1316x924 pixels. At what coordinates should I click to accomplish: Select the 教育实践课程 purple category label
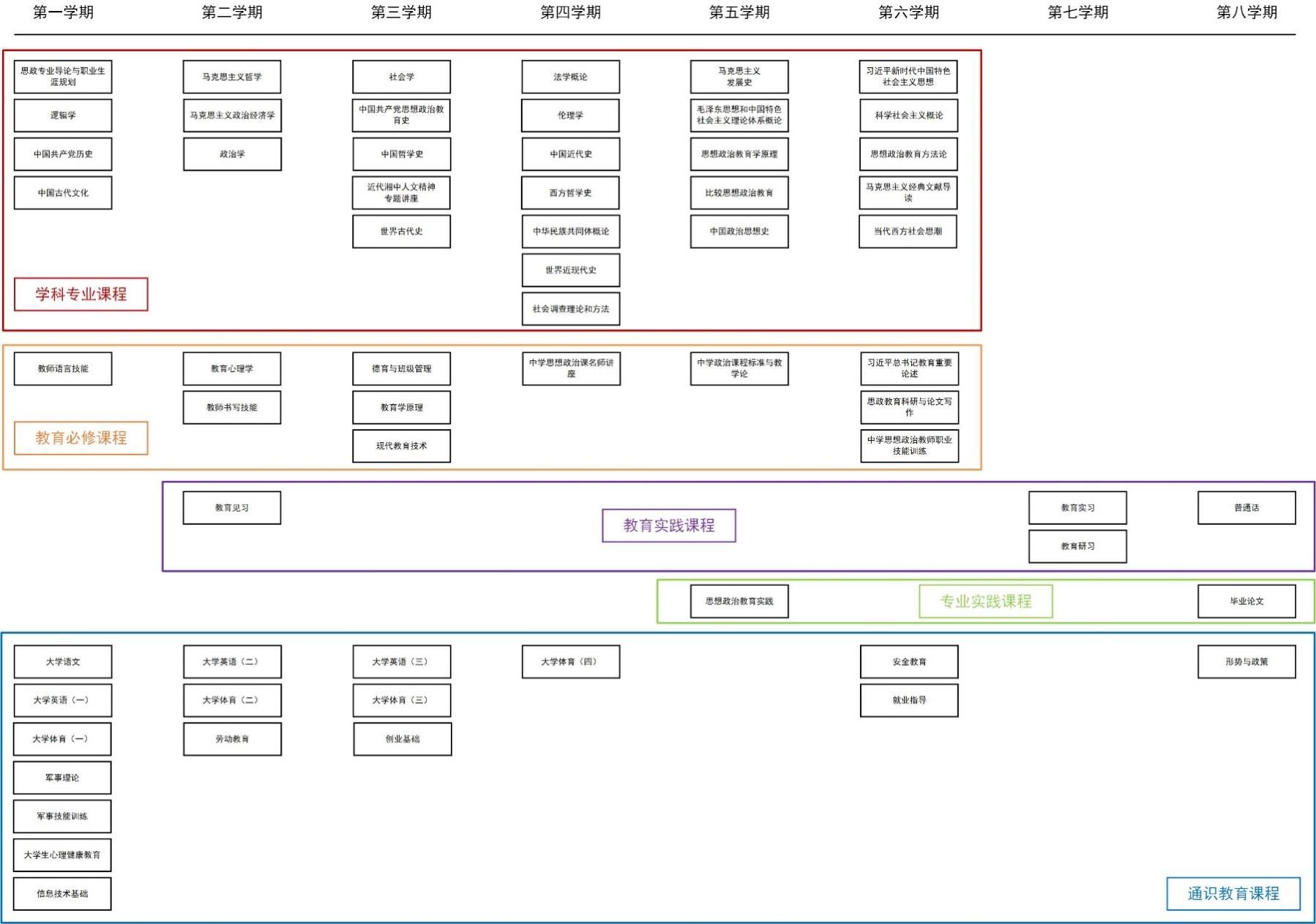[x=668, y=526]
